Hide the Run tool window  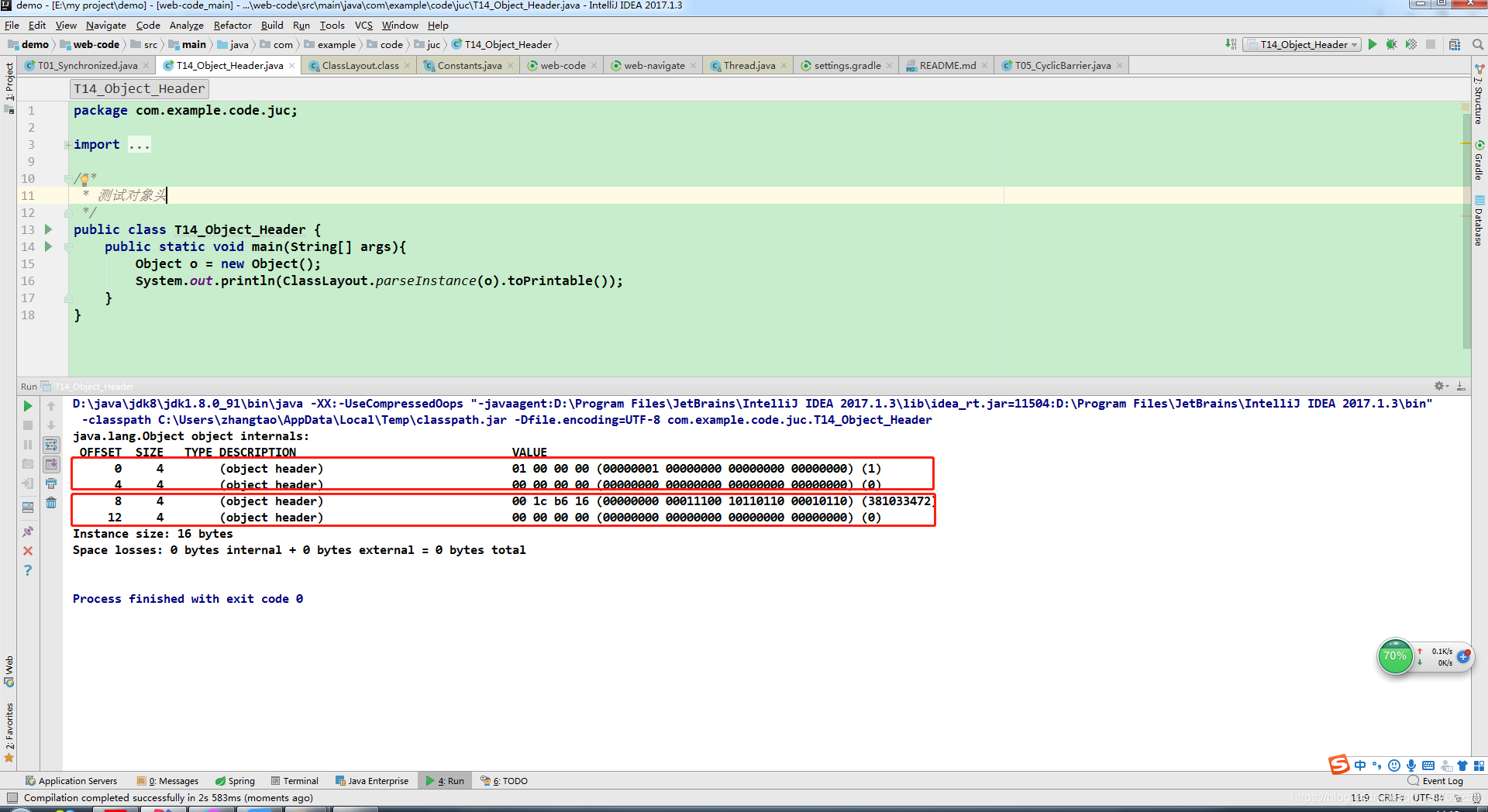click(1461, 386)
